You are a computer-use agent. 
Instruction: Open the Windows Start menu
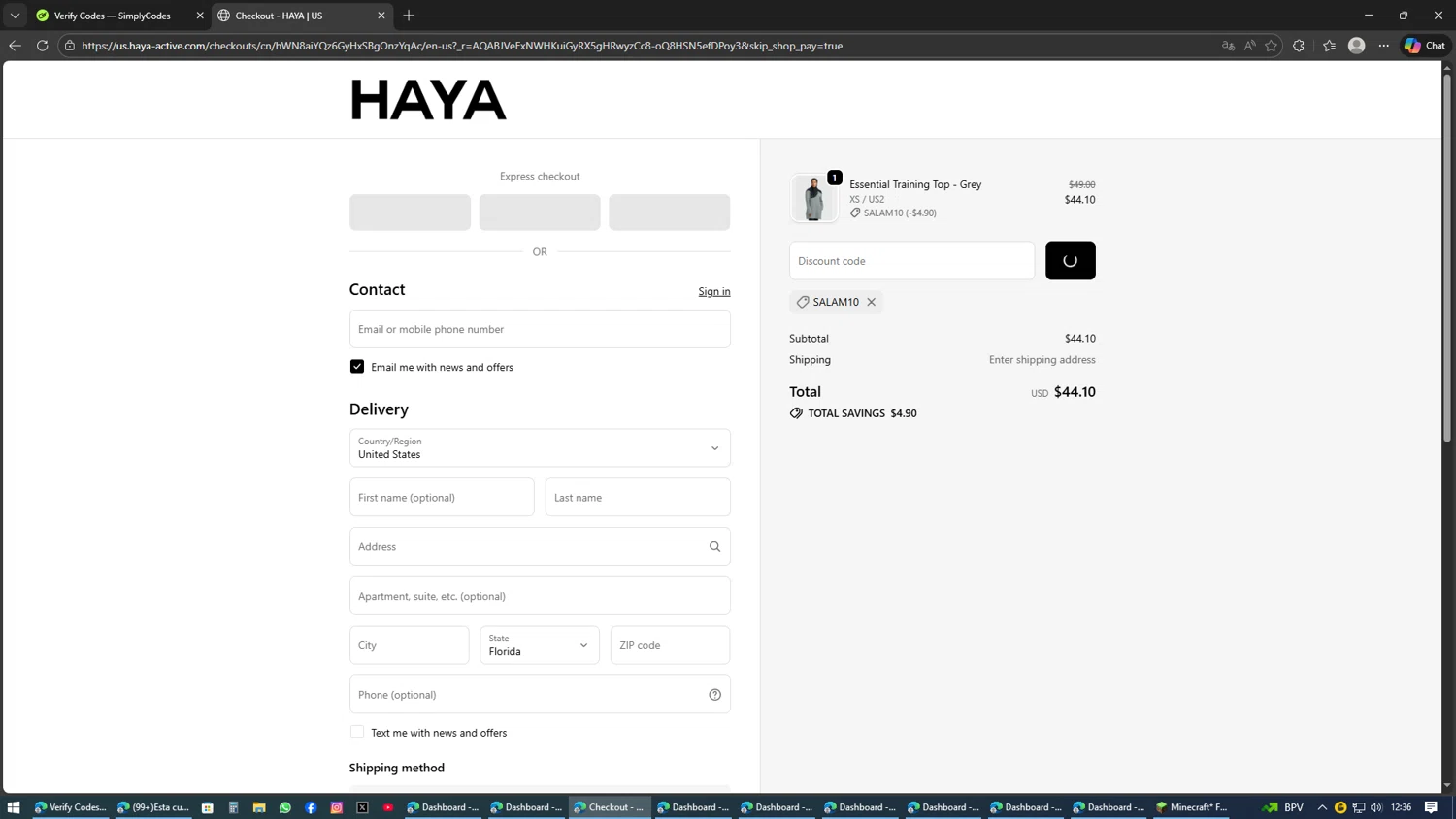14,806
